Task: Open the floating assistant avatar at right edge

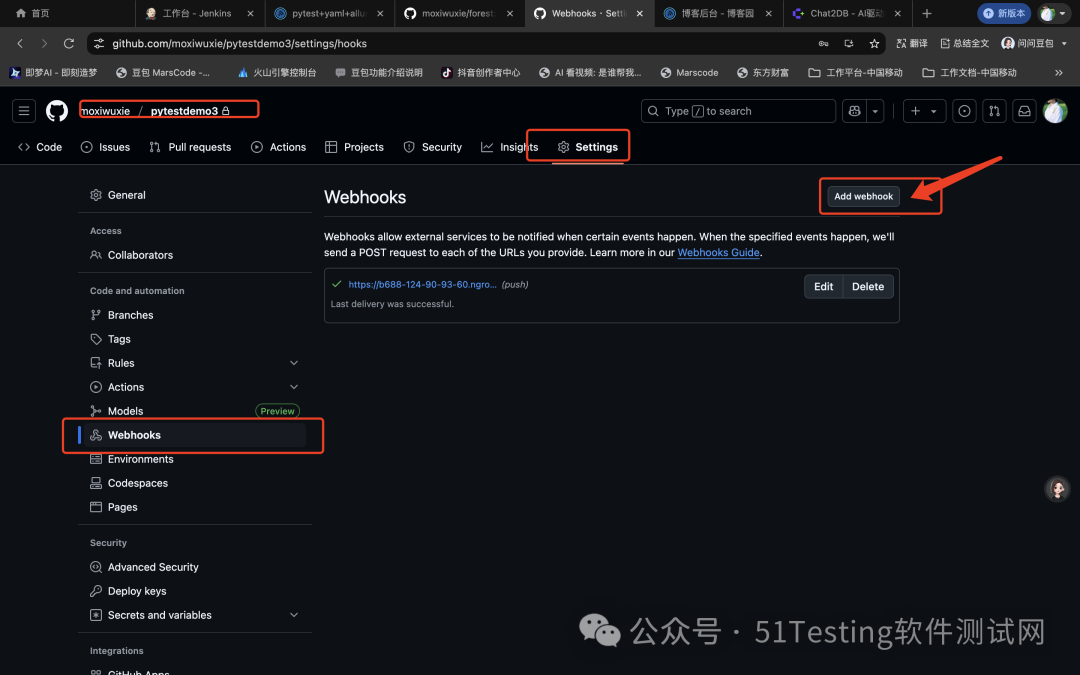Action: [1057, 488]
